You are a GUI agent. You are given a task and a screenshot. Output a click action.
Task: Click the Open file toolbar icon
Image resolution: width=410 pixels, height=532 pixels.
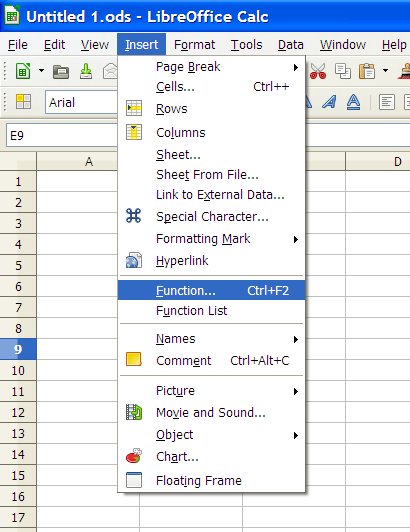tap(61, 72)
